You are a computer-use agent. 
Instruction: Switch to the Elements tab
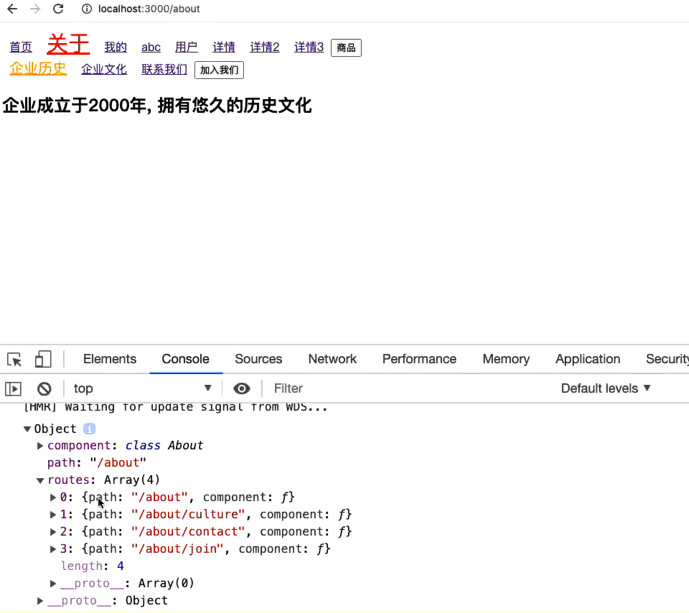pos(110,359)
